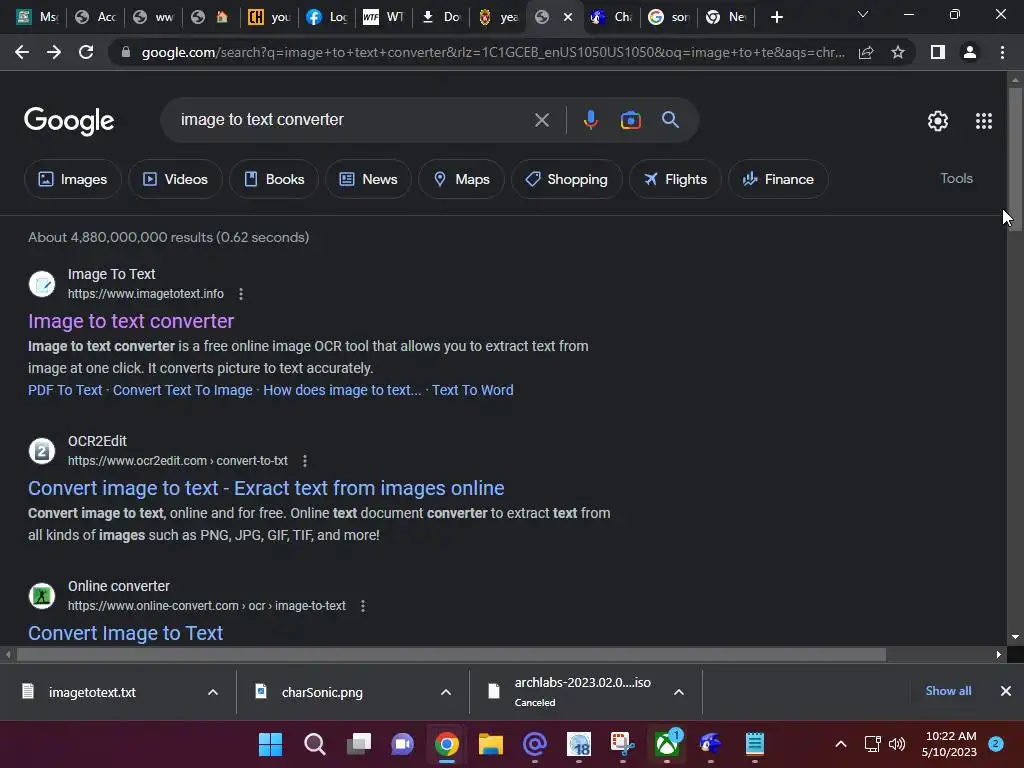Open Google quick settings gear
Image resolution: width=1024 pixels, height=768 pixels.
pyautogui.click(x=938, y=121)
